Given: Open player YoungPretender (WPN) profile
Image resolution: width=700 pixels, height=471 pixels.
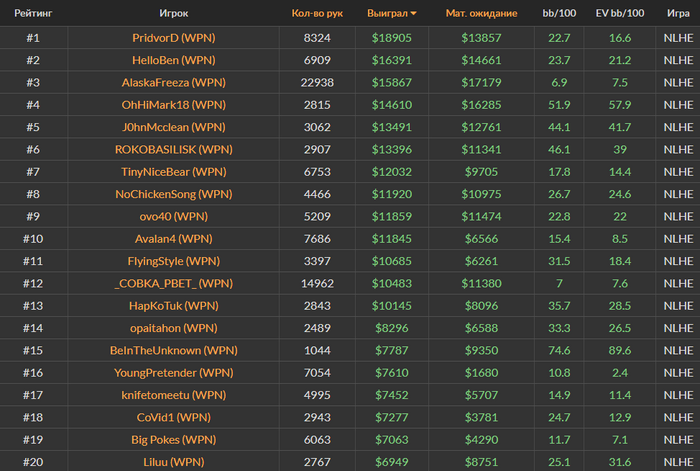Looking at the screenshot, I should [174, 373].
